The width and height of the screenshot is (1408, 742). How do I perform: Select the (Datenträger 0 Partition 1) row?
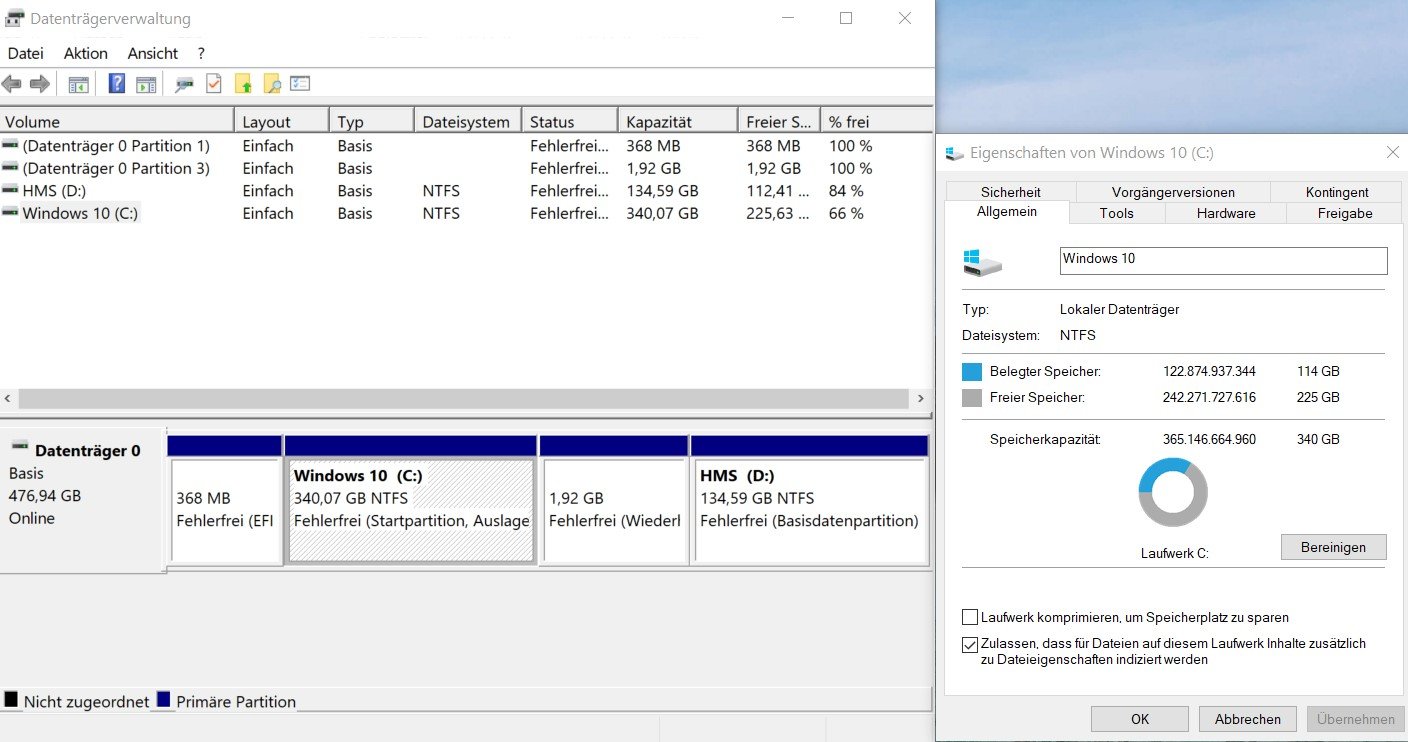click(466, 146)
